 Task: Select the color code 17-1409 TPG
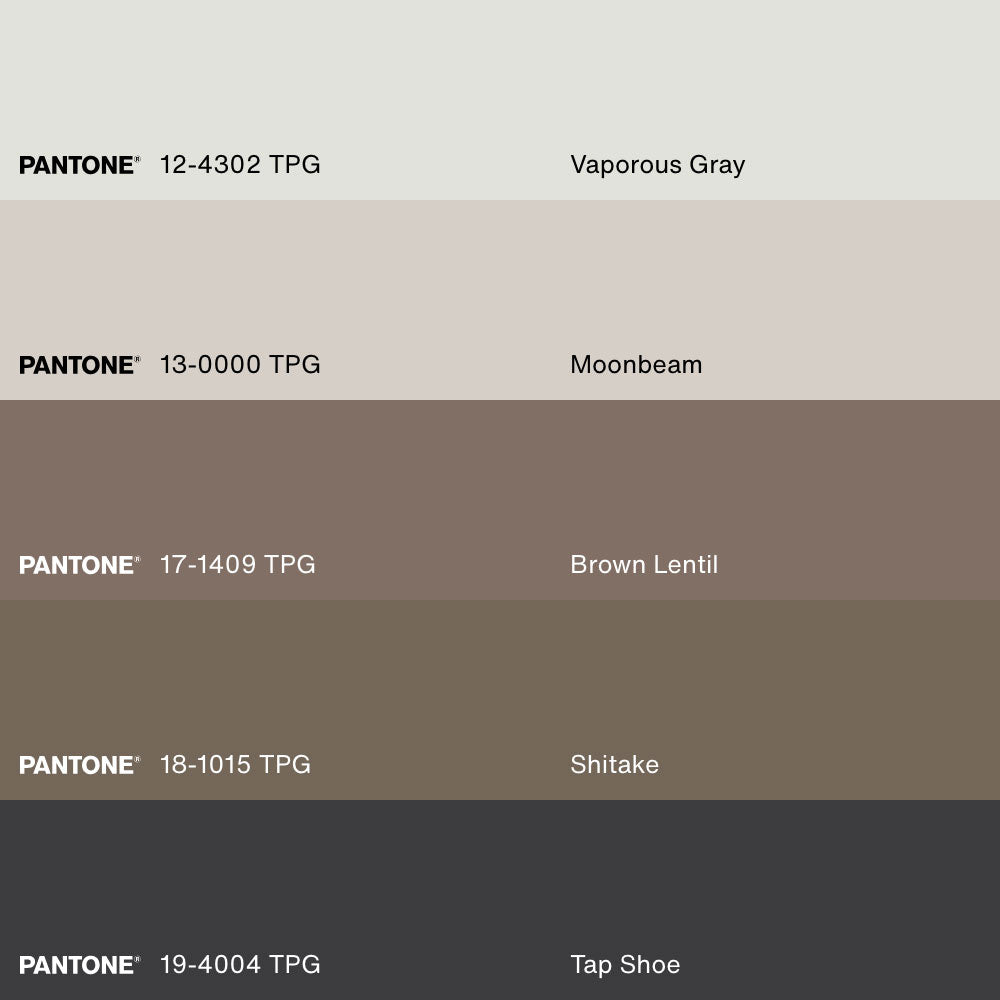pyautogui.click(x=237, y=565)
